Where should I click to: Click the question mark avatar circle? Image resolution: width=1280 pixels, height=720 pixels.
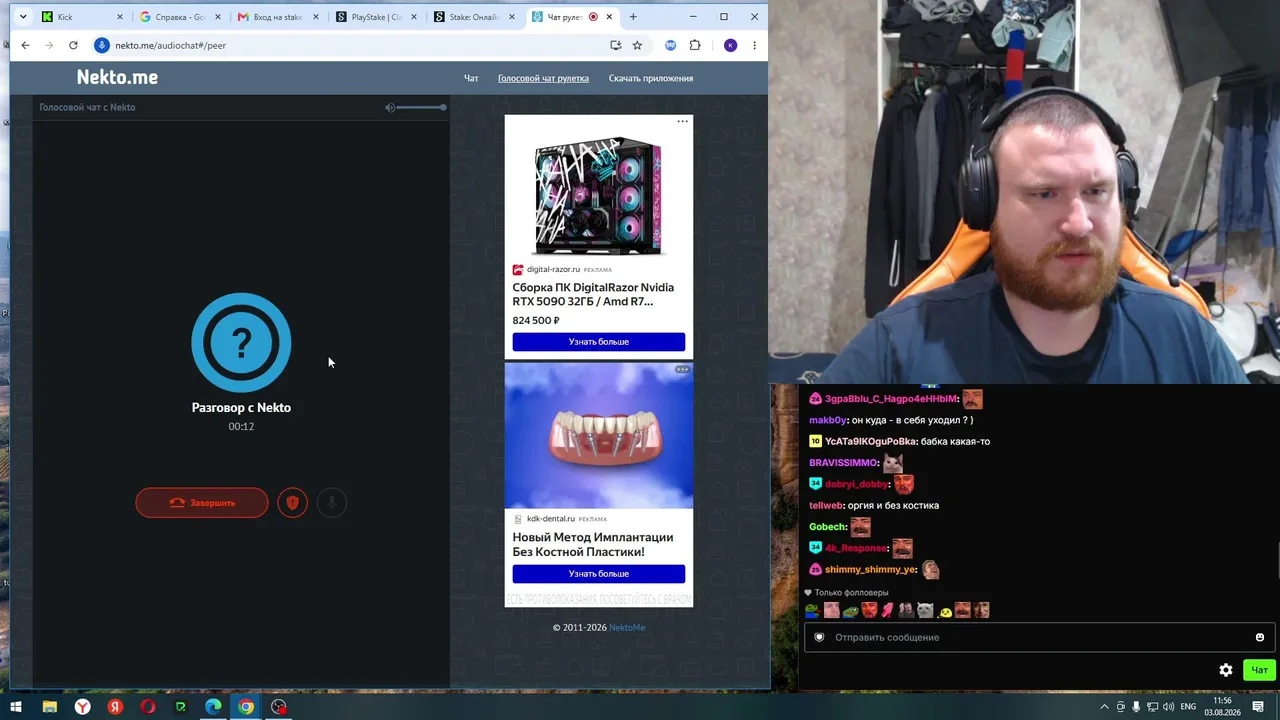pyautogui.click(x=241, y=342)
